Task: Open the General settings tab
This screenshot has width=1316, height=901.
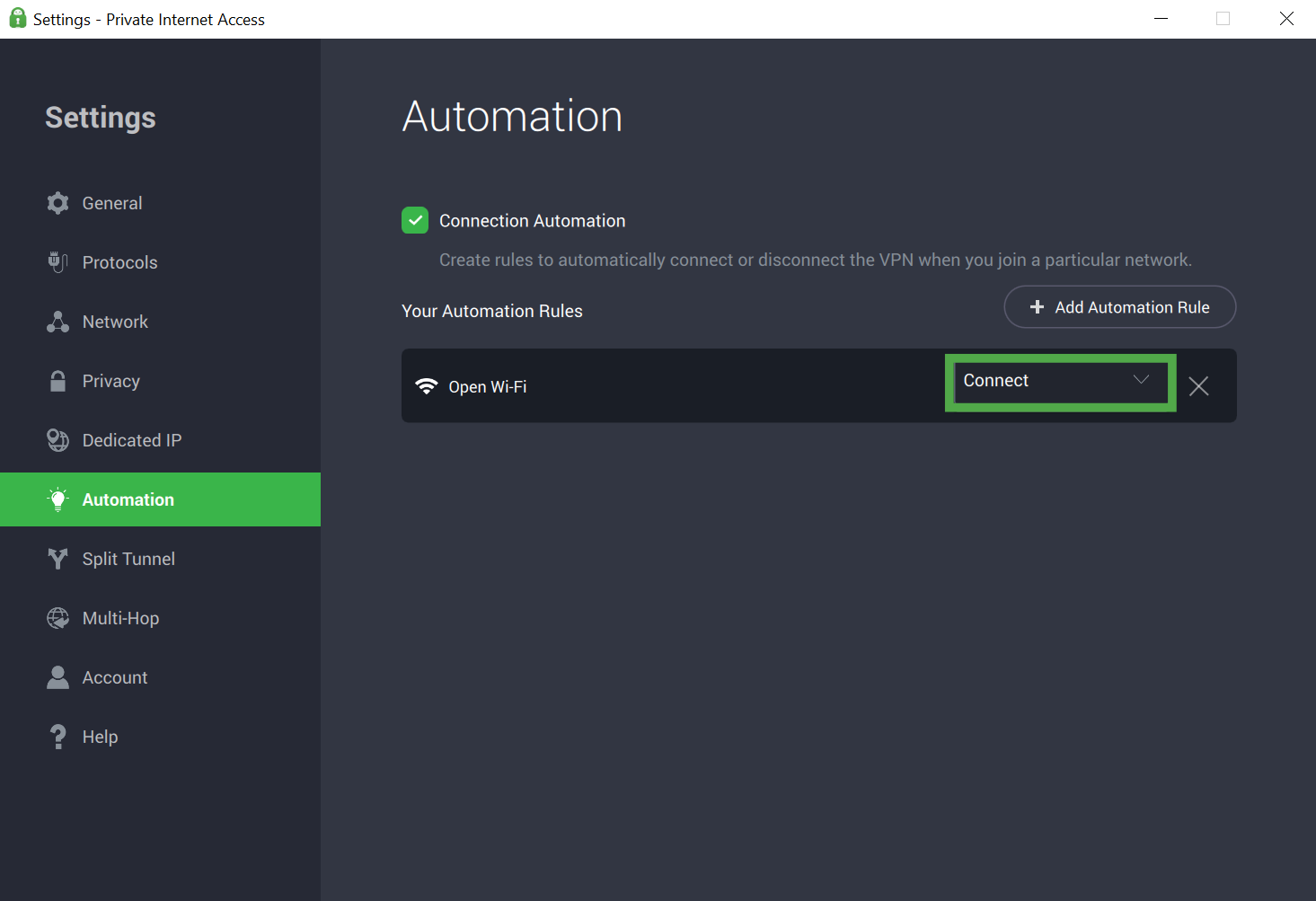Action: click(x=160, y=203)
